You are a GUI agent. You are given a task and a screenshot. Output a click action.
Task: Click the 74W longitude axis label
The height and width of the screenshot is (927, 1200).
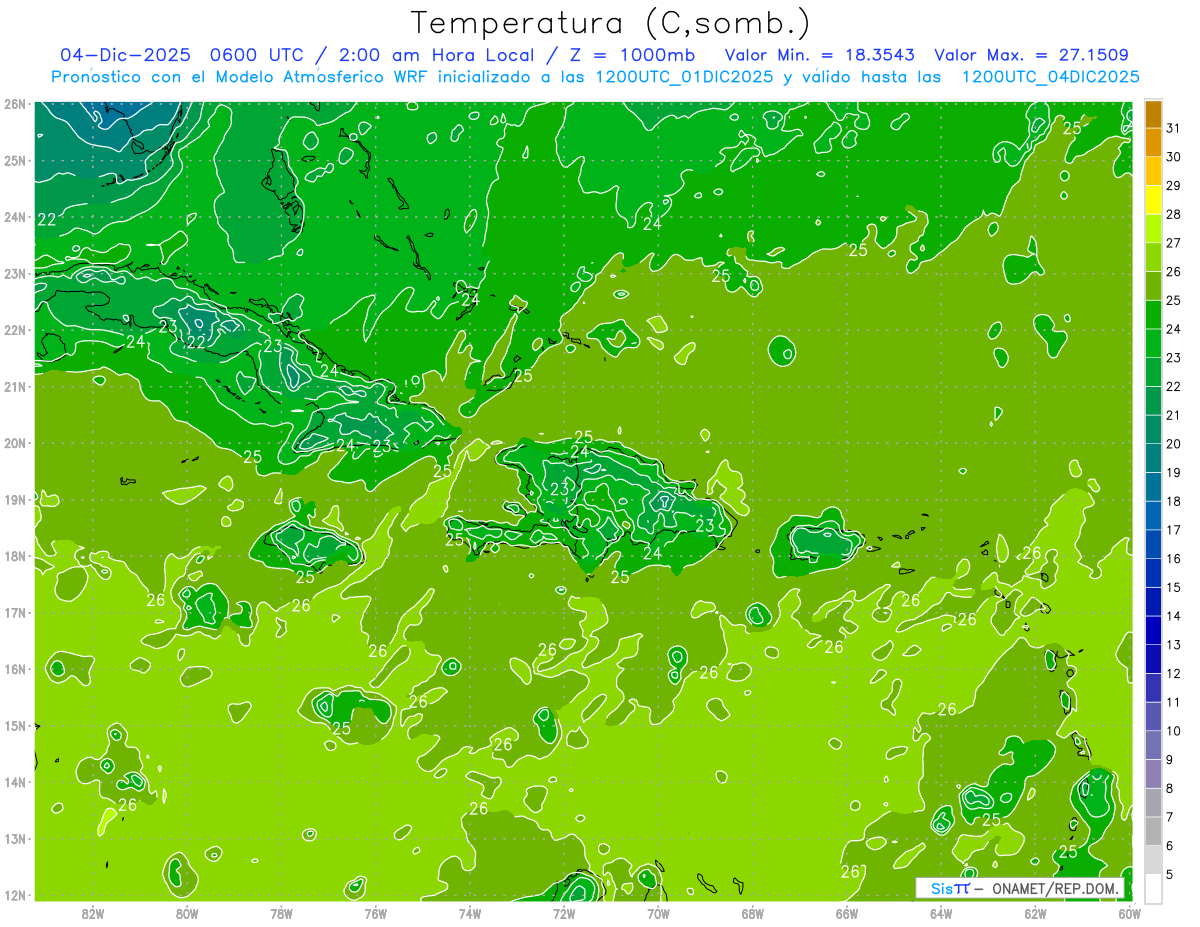click(x=469, y=913)
